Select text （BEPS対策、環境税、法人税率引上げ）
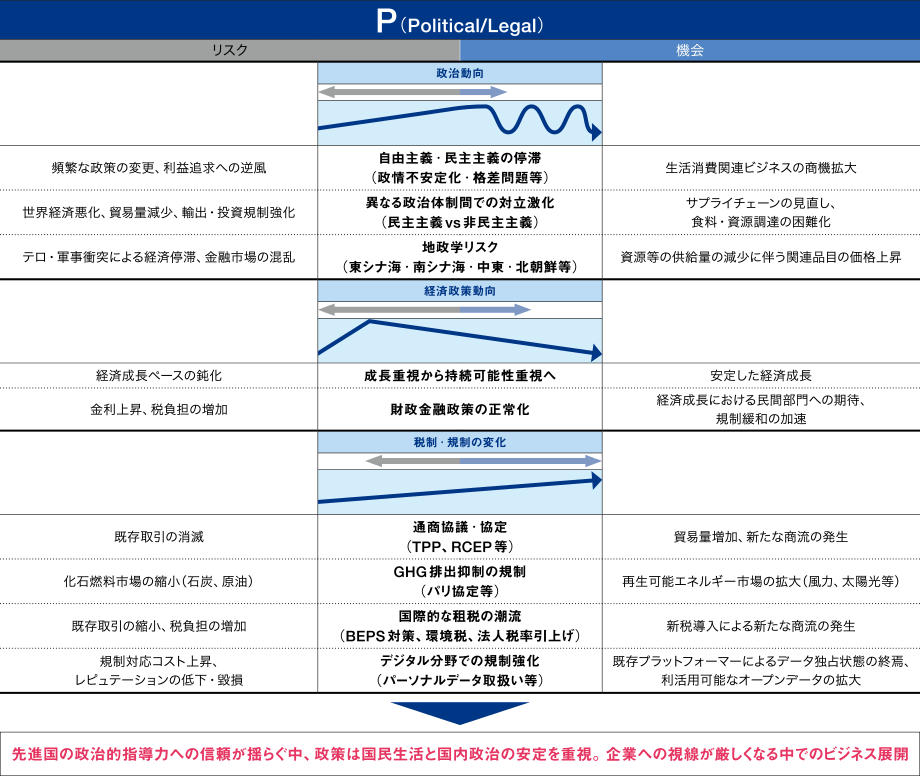The width and height of the screenshot is (920, 776). click(460, 636)
